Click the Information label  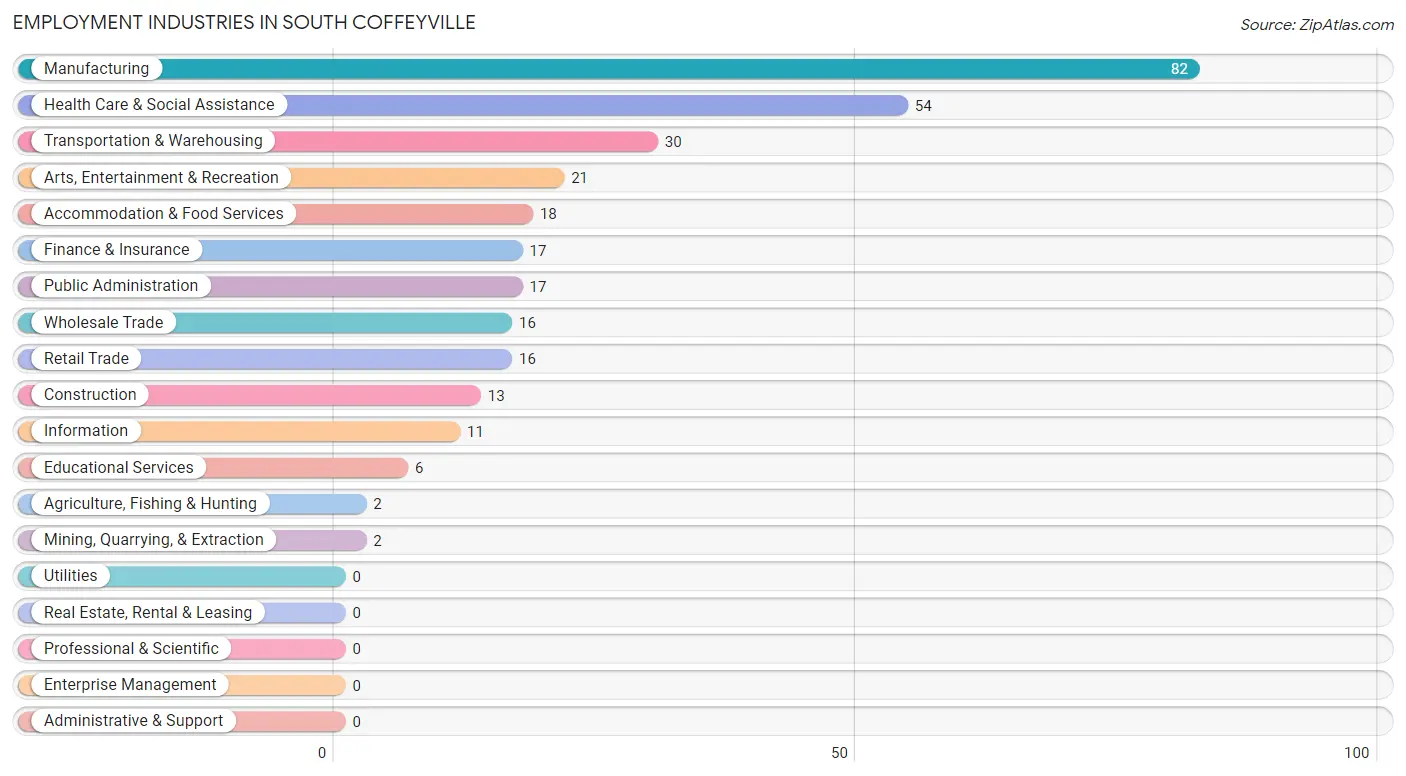click(x=86, y=431)
